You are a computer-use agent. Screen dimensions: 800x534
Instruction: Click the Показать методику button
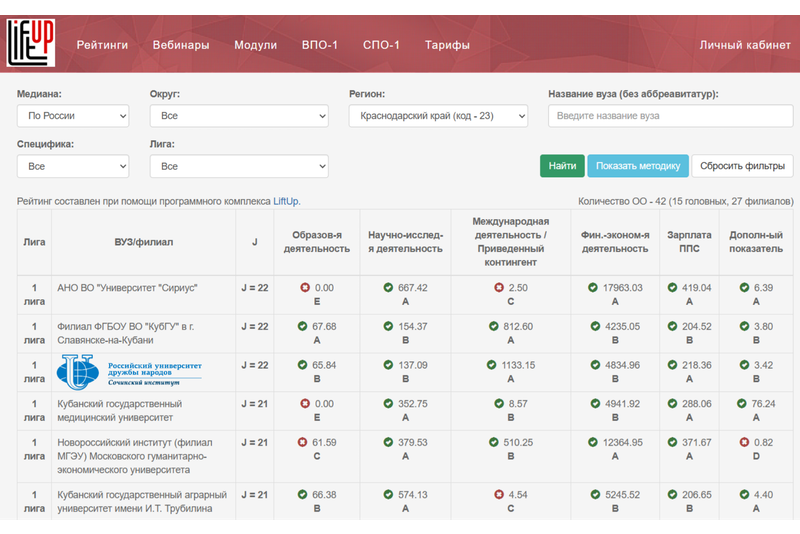(638, 166)
